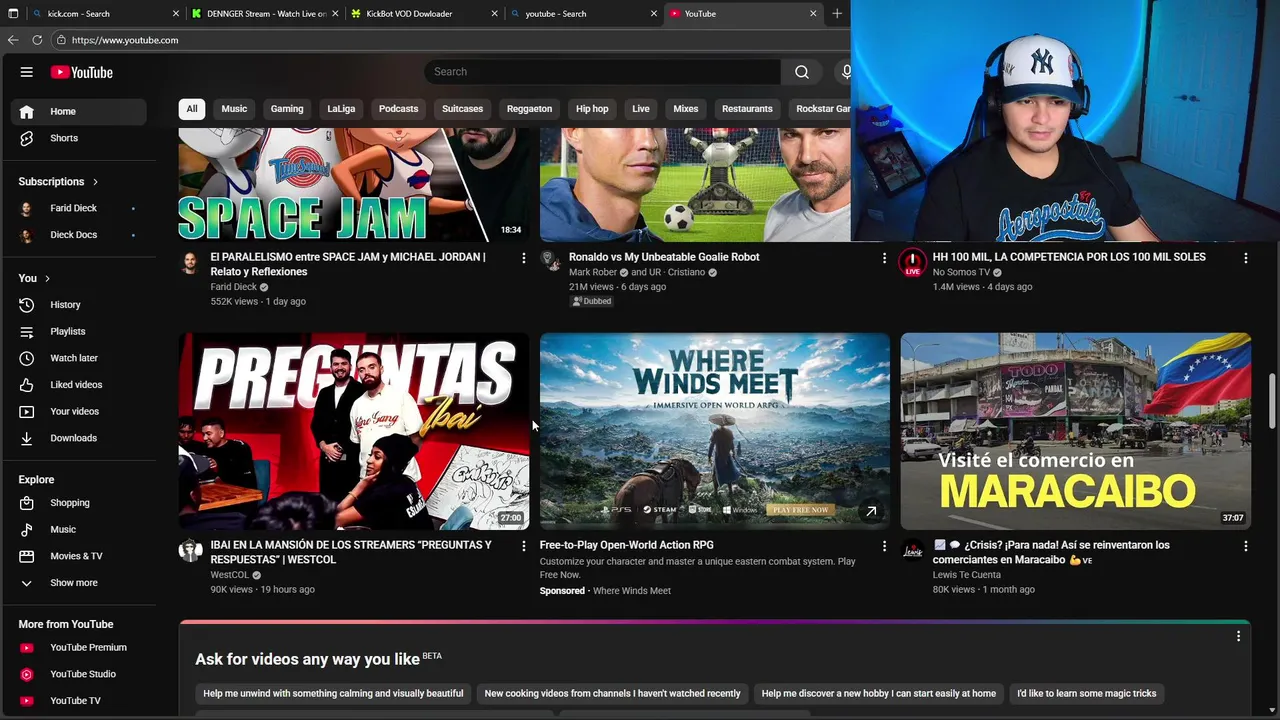The height and width of the screenshot is (720, 1280).
Task: Open more options for IBAI EN LA MANSIÓN video
Action: (523, 546)
